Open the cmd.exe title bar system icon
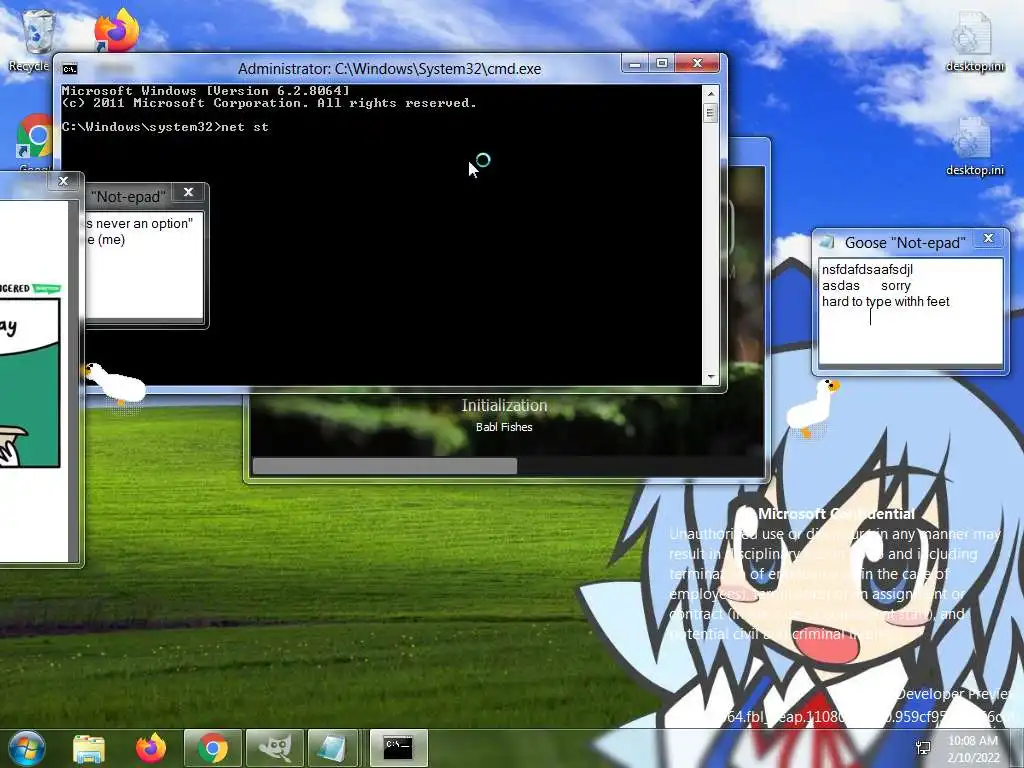This screenshot has height=768, width=1024. coord(70,69)
